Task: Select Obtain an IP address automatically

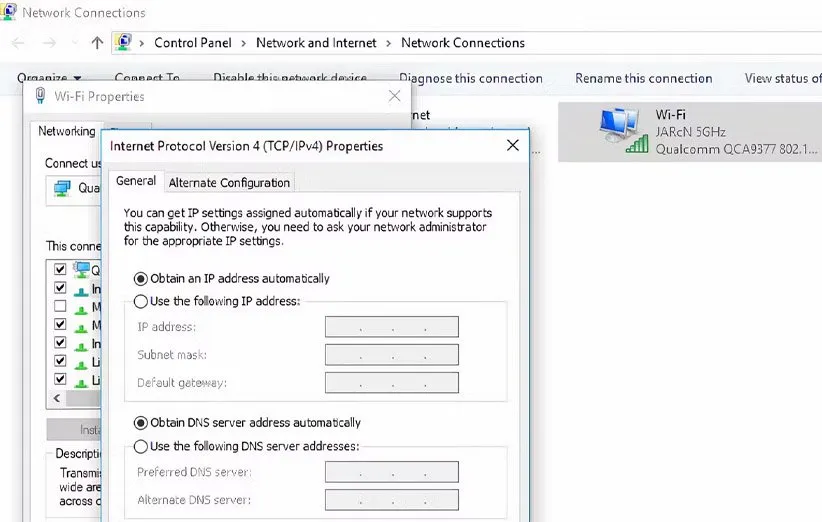Action: pyautogui.click(x=142, y=278)
